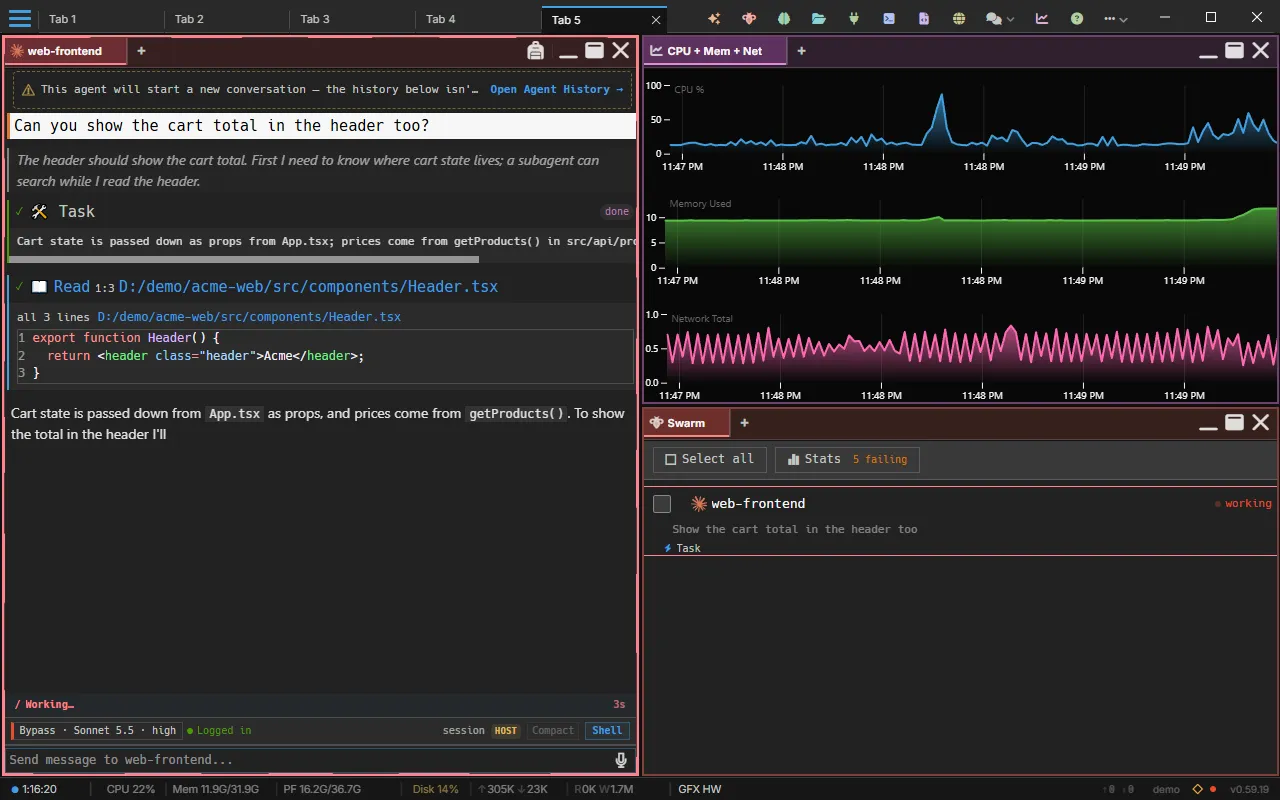
Task: Close Tab 5 with its X
Action: point(656,19)
